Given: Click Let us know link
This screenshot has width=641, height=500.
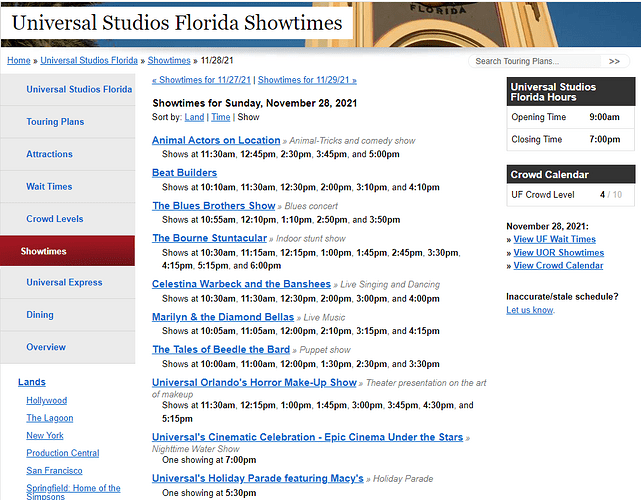Looking at the screenshot, I should point(529,310).
